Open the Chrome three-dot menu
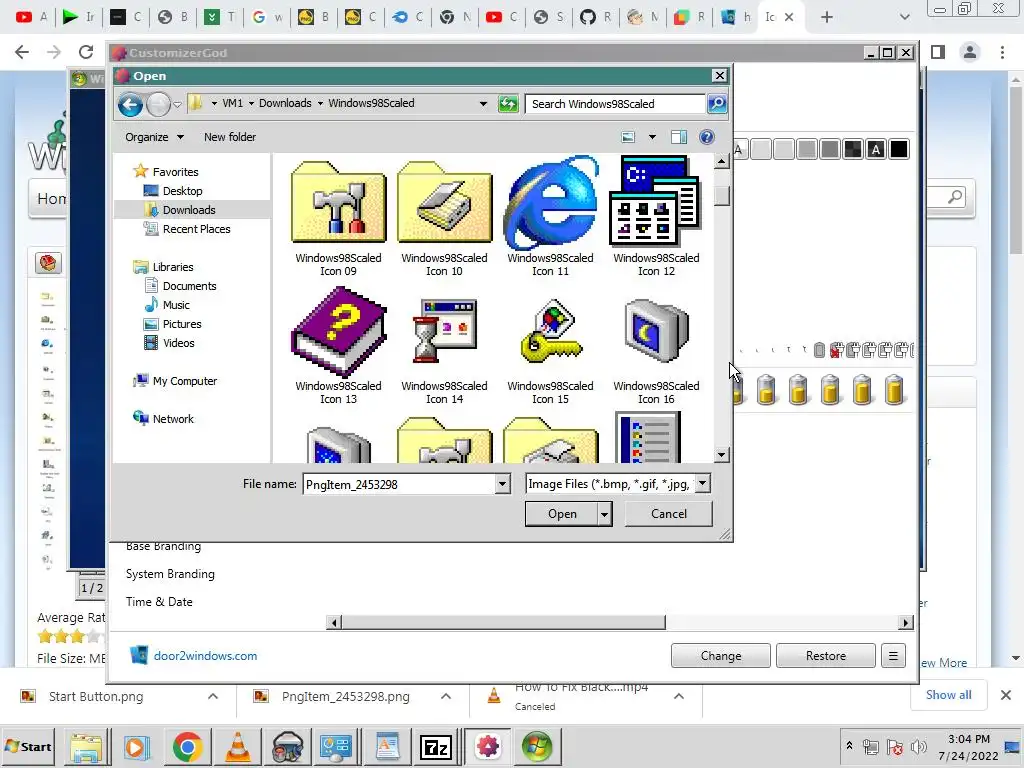Screen dimensions: 1024x768 [1002, 52]
